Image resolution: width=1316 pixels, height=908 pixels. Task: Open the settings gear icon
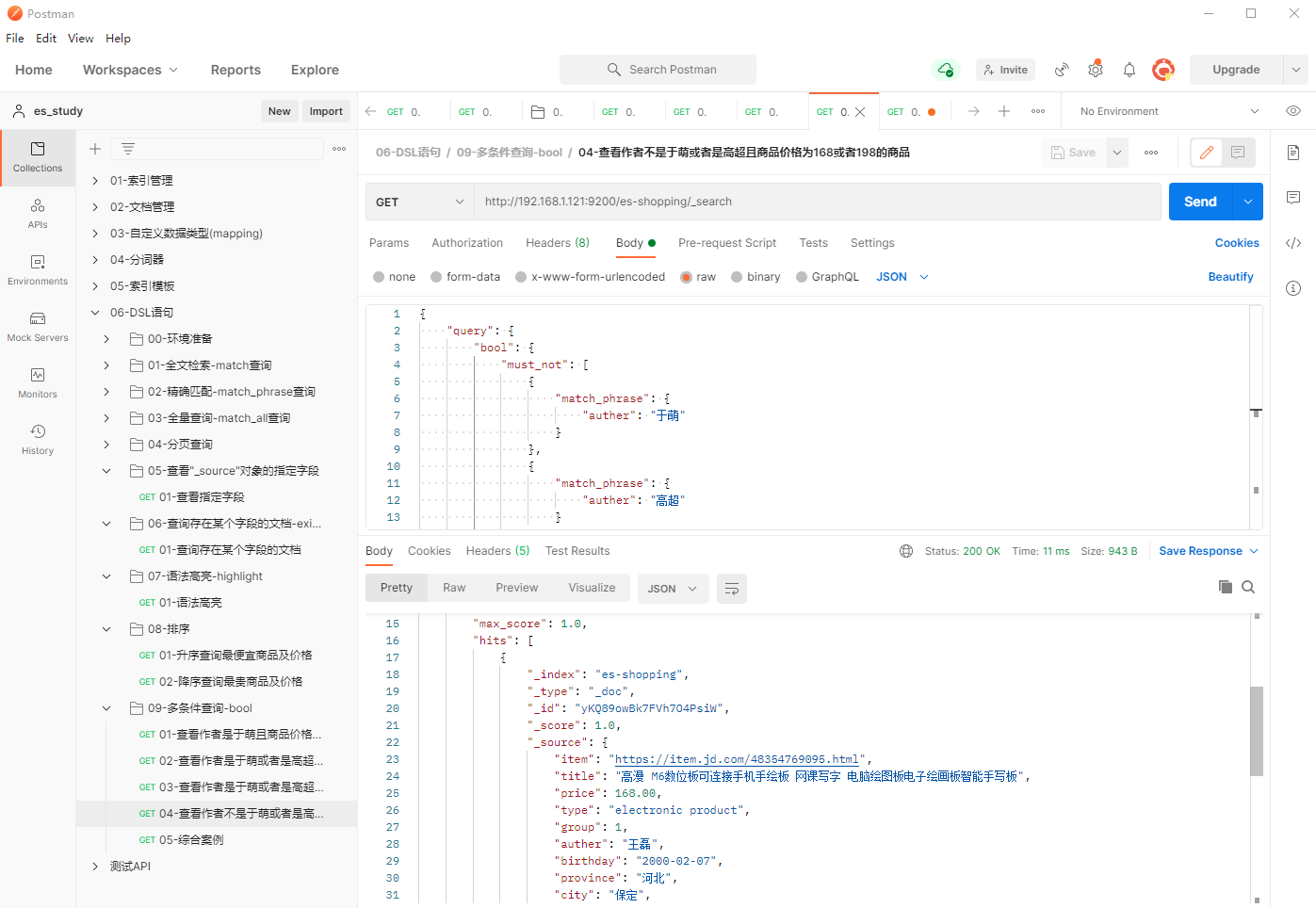[1095, 70]
